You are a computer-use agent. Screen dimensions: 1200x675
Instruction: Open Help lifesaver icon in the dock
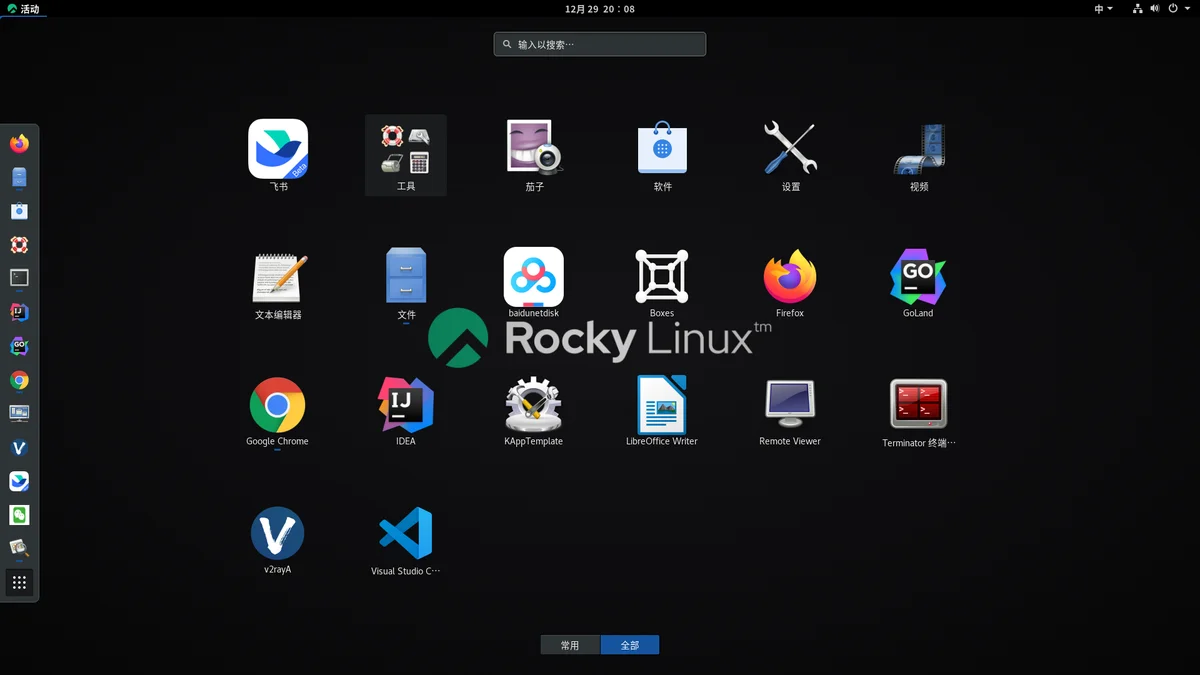tap(19, 245)
